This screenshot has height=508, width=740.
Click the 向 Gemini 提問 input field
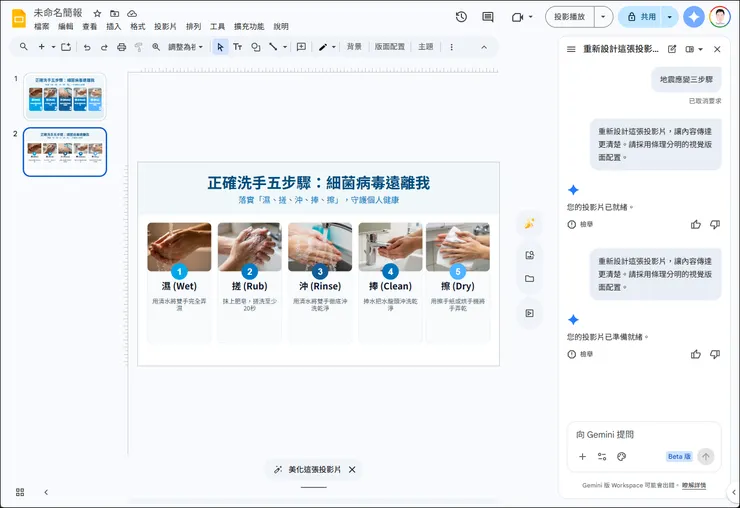pyautogui.click(x=644, y=434)
